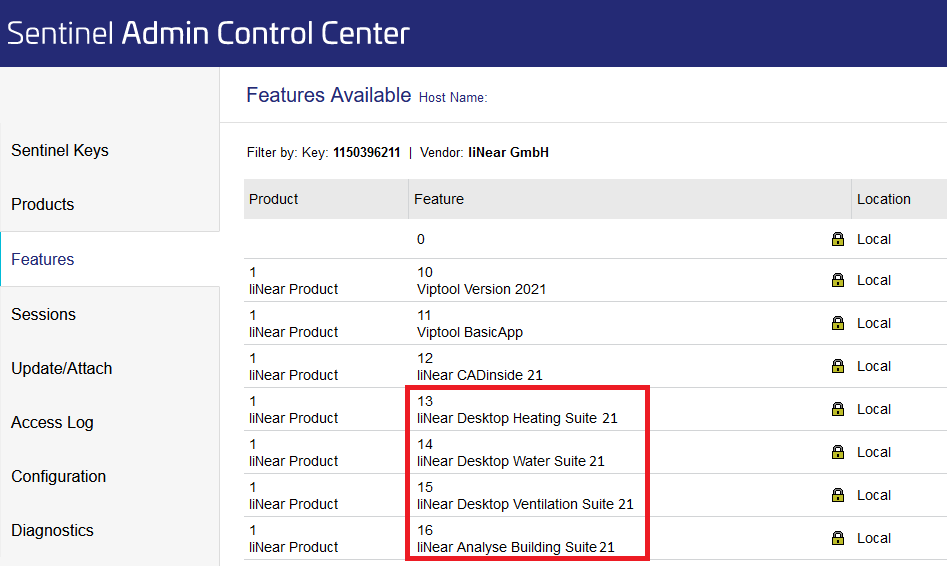Click the Host Name label

[x=453, y=97]
